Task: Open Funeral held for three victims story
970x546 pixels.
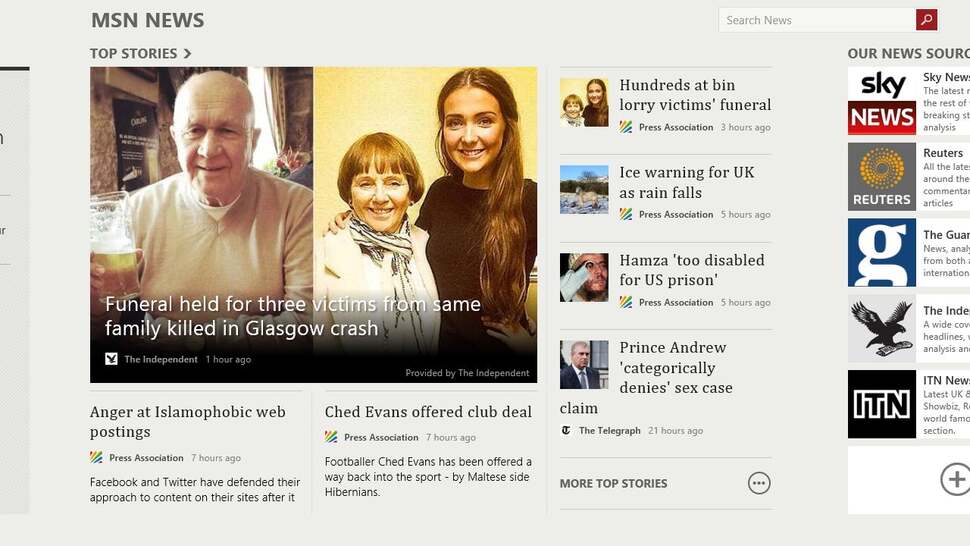Action: tap(293, 316)
